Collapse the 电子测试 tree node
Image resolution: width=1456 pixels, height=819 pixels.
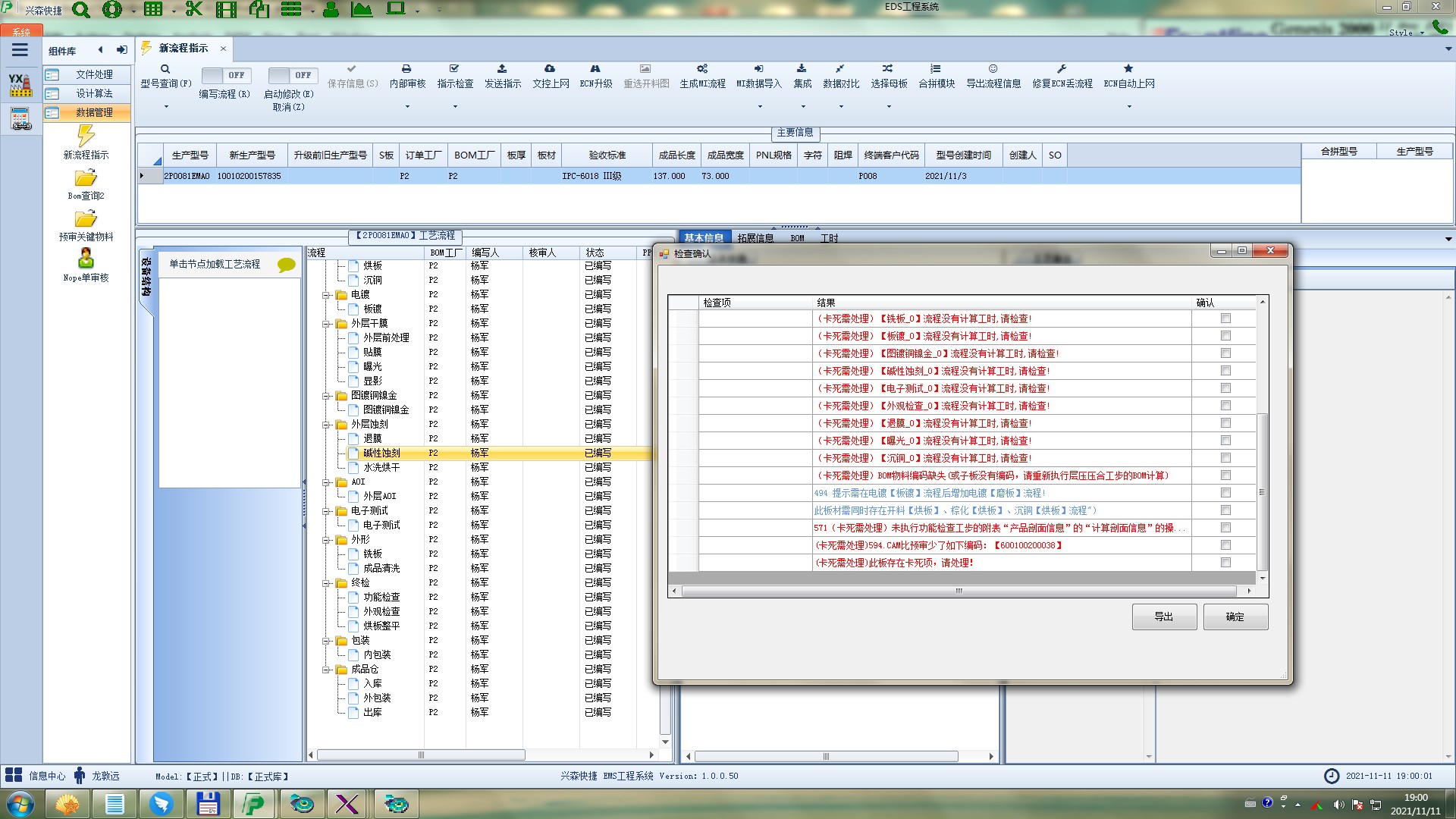(x=326, y=511)
